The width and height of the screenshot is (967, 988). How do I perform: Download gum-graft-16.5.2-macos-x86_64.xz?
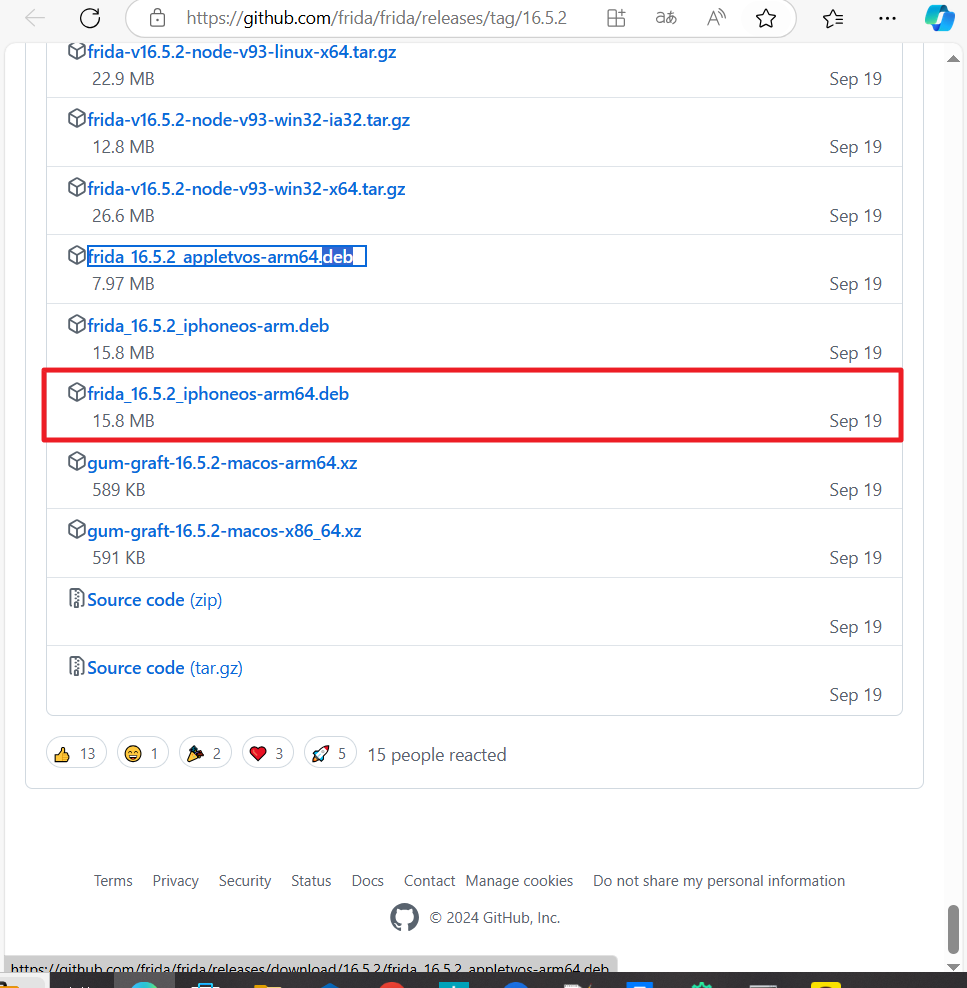pos(224,531)
